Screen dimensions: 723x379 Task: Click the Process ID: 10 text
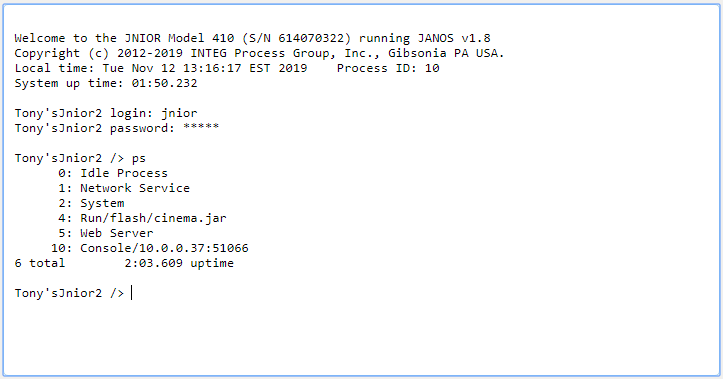pyautogui.click(x=388, y=68)
